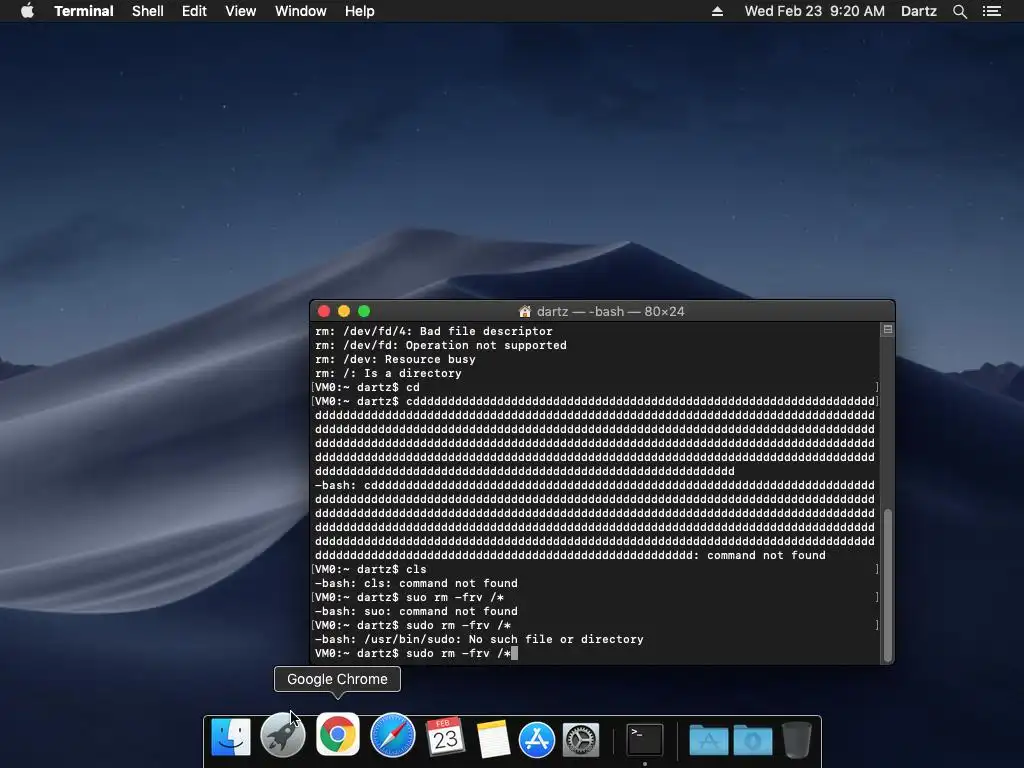Open Safari compass icon in Dock
Image resolution: width=1024 pixels, height=768 pixels.
coord(392,736)
